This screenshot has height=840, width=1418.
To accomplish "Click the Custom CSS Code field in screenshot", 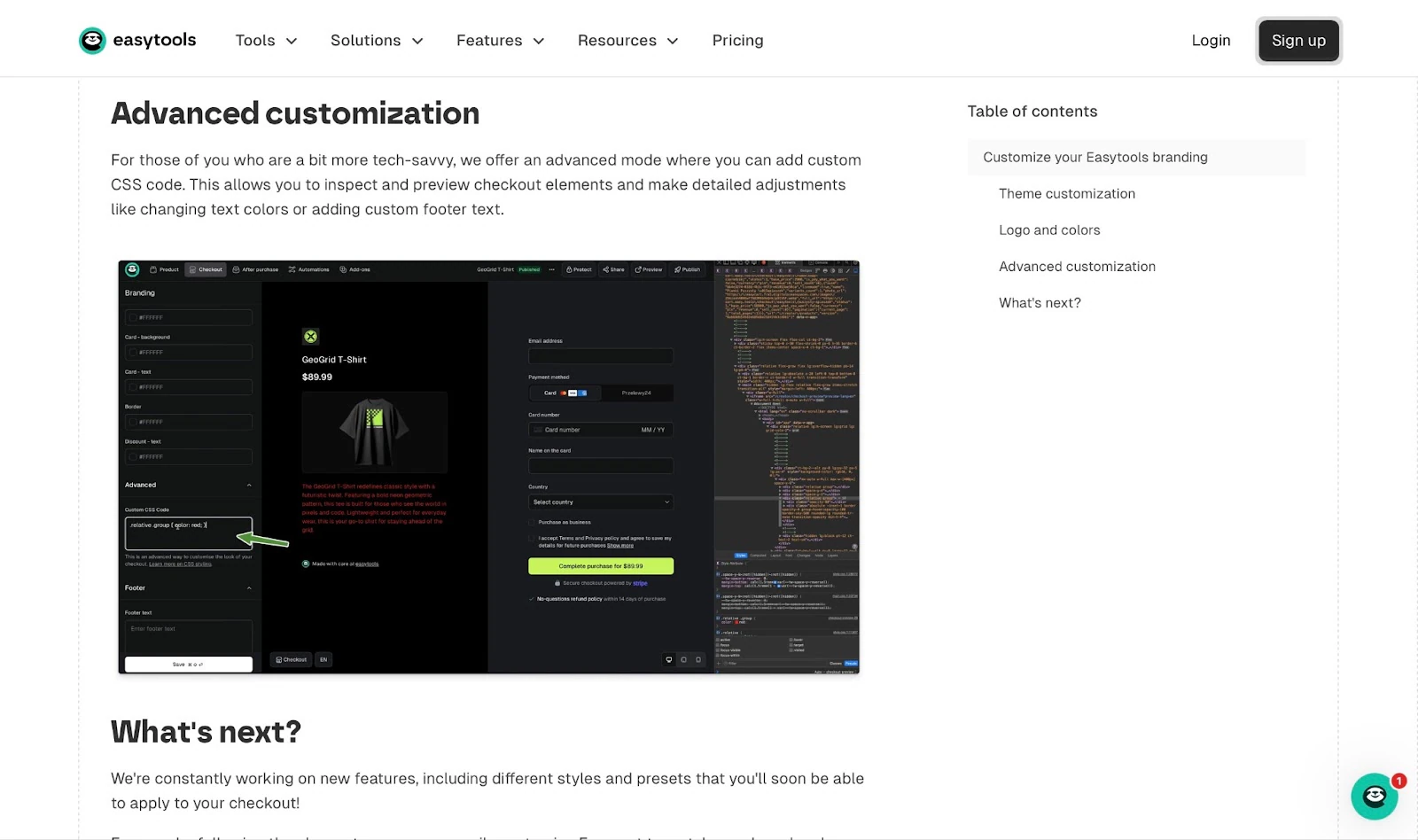I will [189, 533].
